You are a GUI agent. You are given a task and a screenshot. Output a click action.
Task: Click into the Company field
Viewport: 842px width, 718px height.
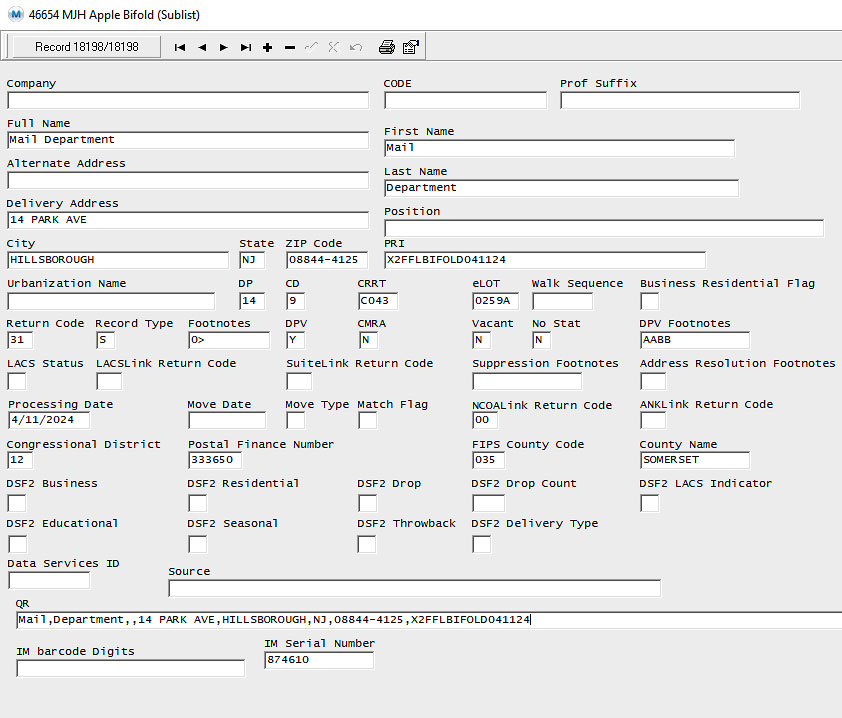(x=188, y=100)
